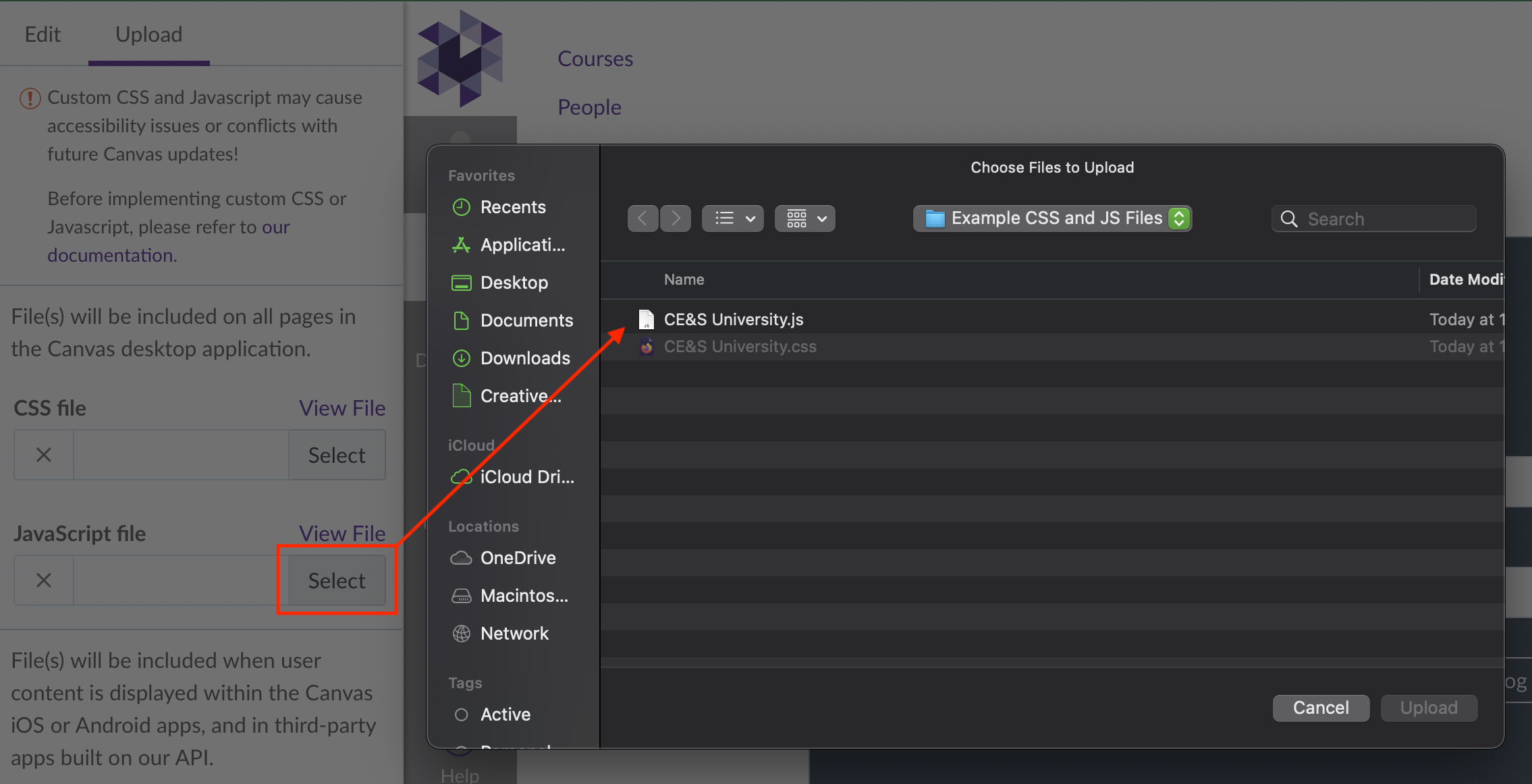Screen dimensions: 1532x784
Task: Filter files by the Active tag
Action: click(x=505, y=715)
